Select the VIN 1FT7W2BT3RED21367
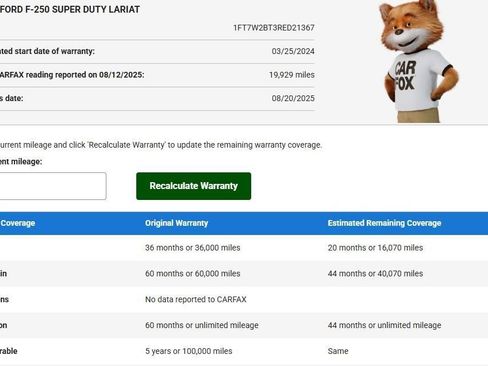The image size is (488, 366). click(274, 28)
